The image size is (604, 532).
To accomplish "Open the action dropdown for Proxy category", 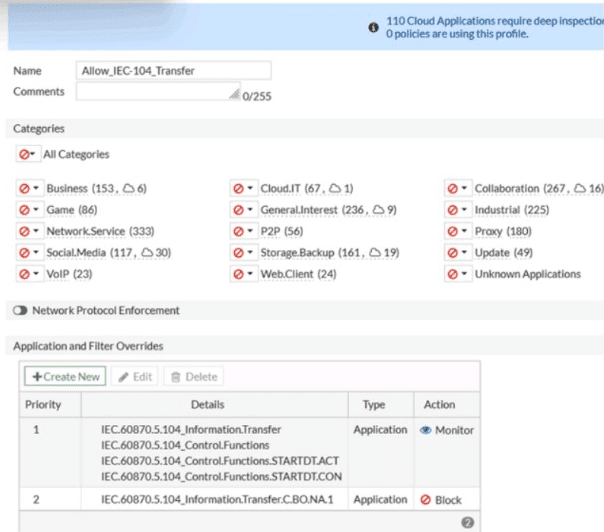I will [x=465, y=231].
